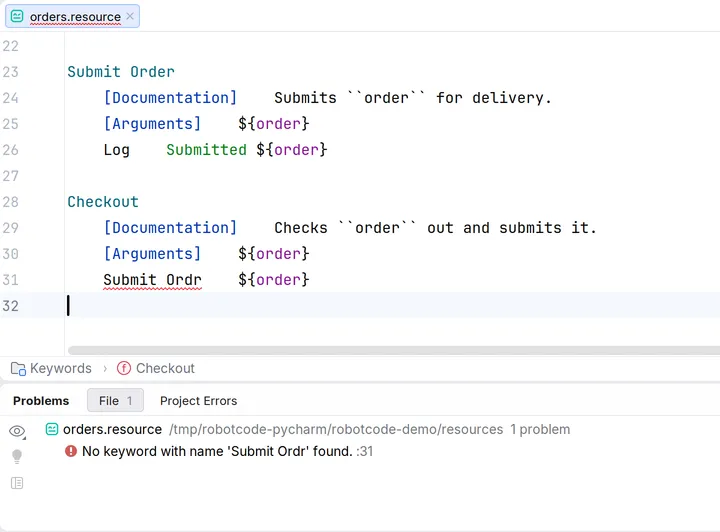Open the Project Errors tab
This screenshot has width=720, height=532.
pos(198,401)
